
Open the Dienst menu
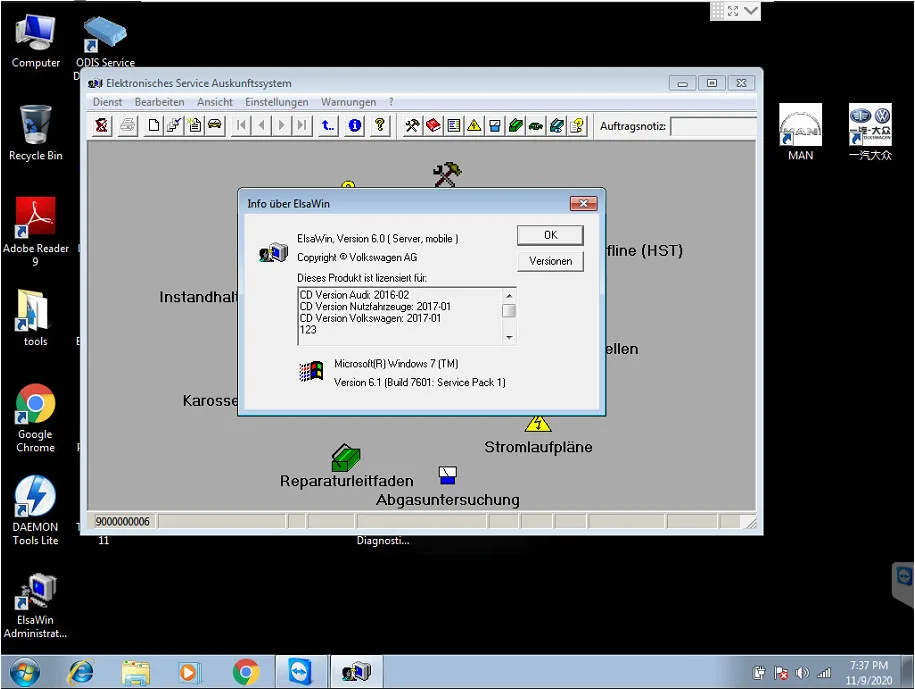point(107,102)
